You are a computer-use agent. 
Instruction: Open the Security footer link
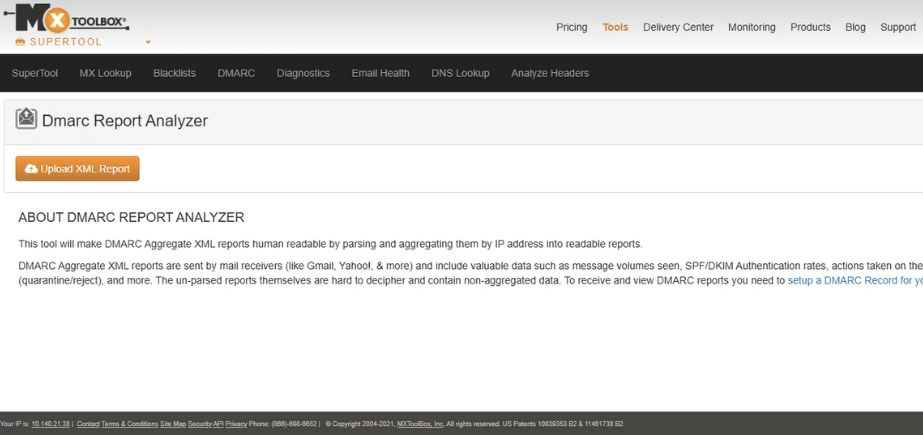200,424
